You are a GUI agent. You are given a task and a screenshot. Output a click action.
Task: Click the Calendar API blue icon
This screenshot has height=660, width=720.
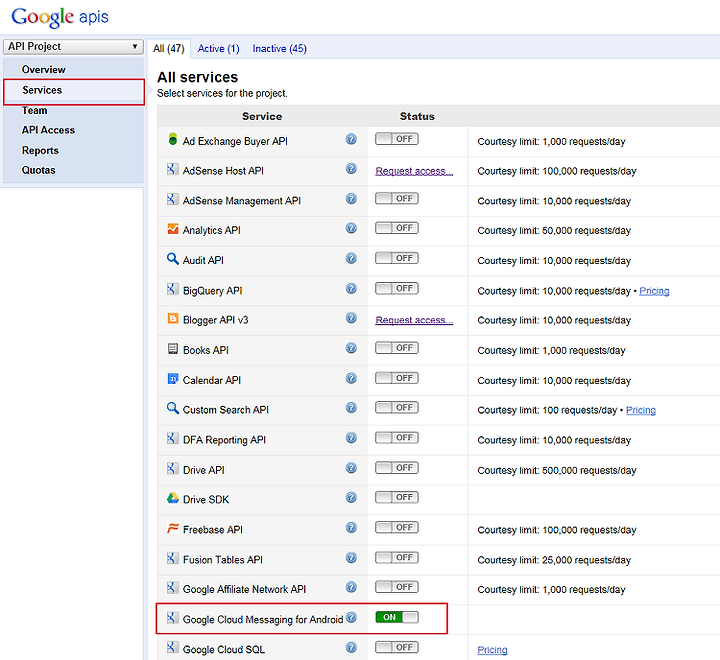[173, 378]
